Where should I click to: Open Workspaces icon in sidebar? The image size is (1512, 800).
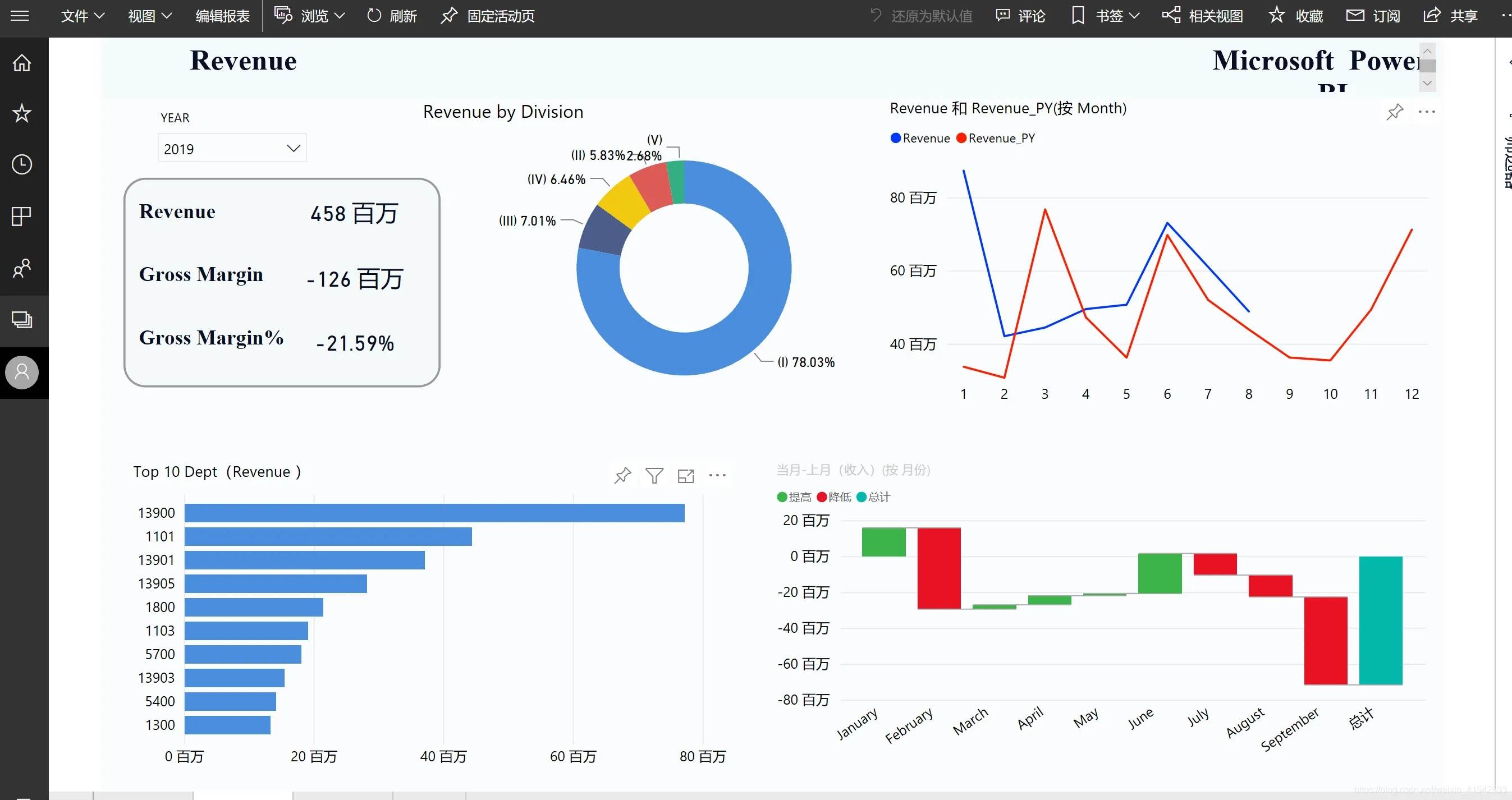[x=22, y=320]
